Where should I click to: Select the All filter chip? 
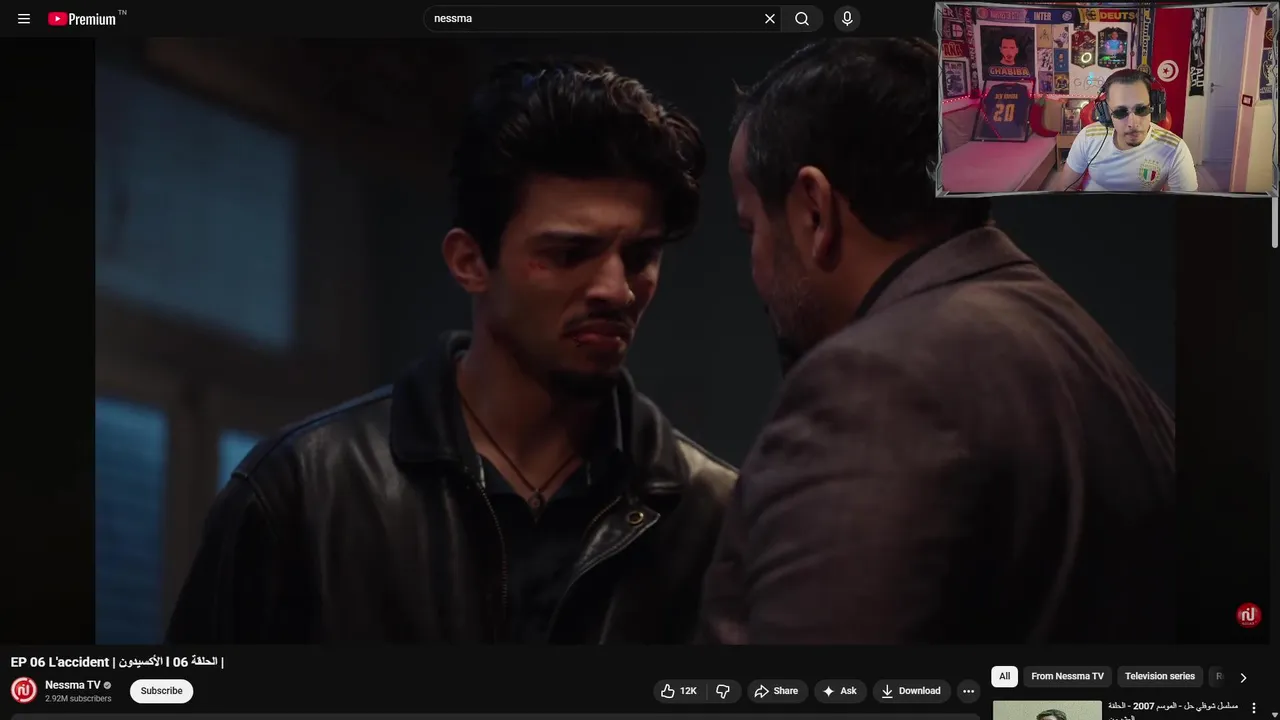pyautogui.click(x=1005, y=676)
